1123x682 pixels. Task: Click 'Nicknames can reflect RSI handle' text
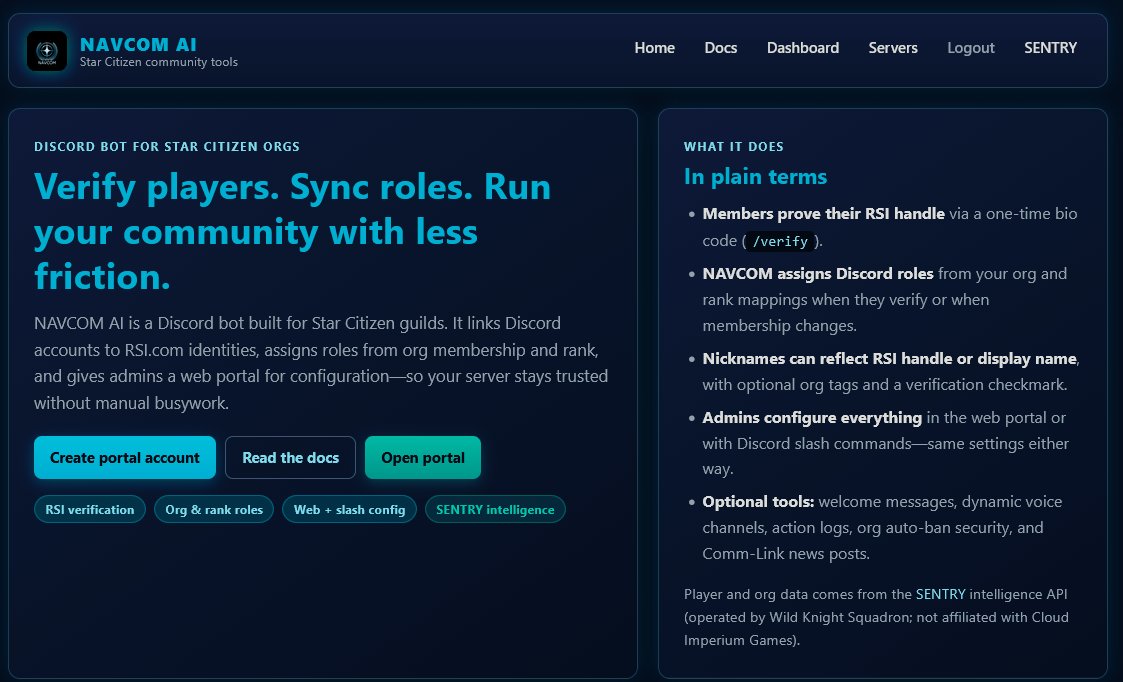tap(890, 358)
